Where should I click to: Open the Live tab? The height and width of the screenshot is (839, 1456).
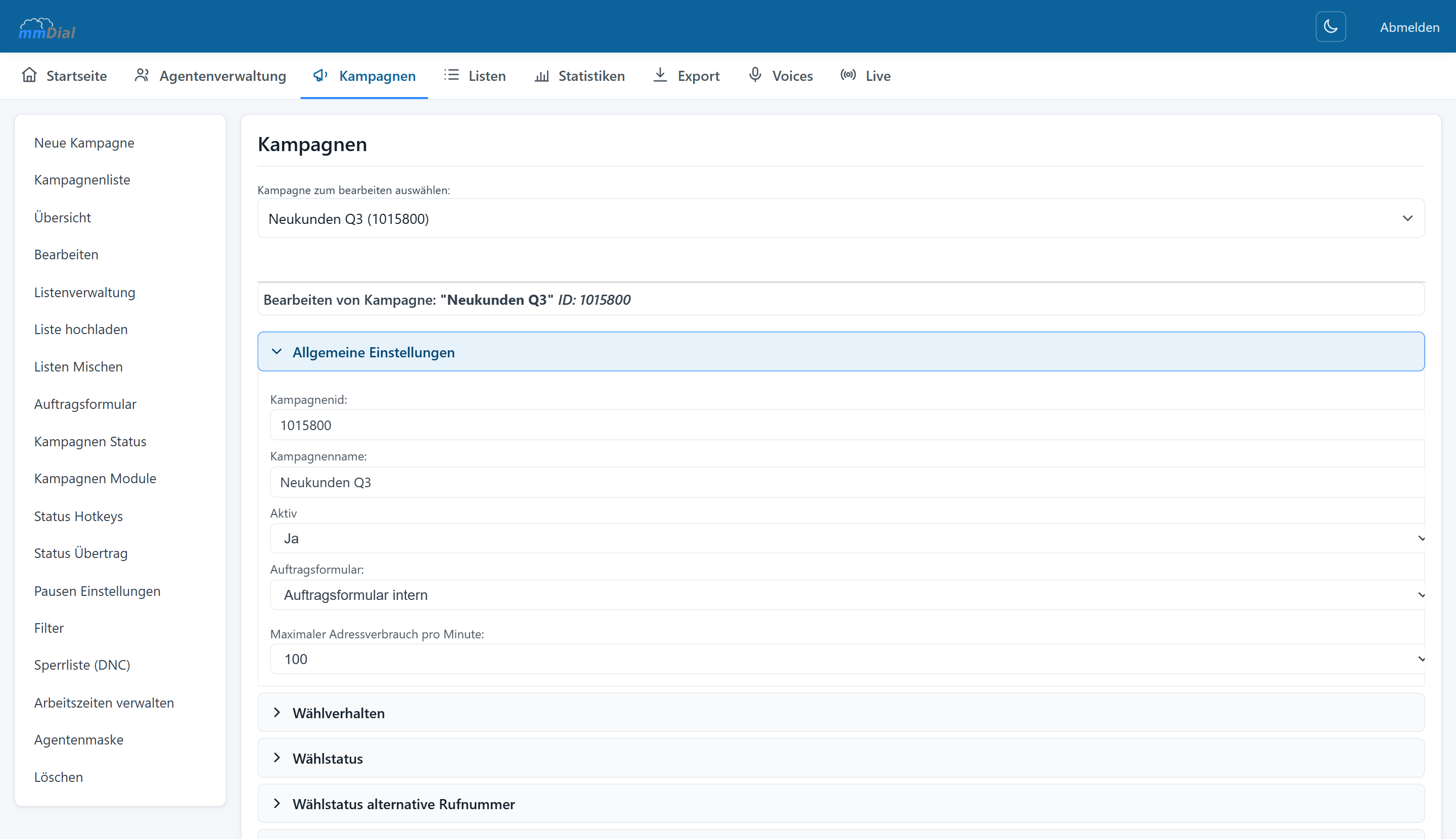coord(865,75)
